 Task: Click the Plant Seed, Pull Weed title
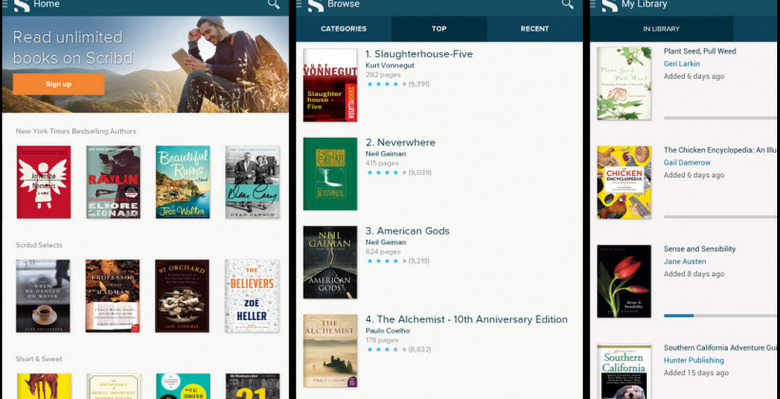699,51
